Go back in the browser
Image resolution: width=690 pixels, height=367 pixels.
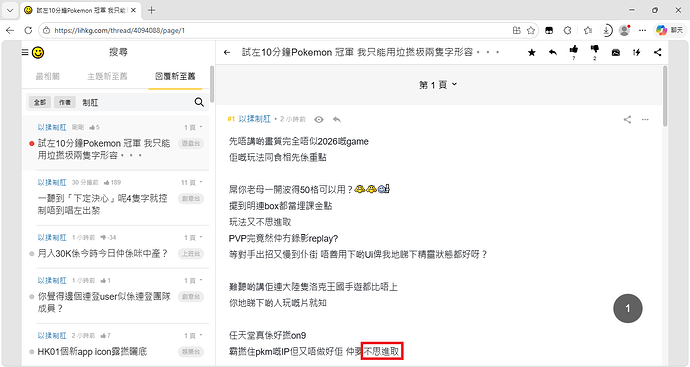[x=10, y=30]
